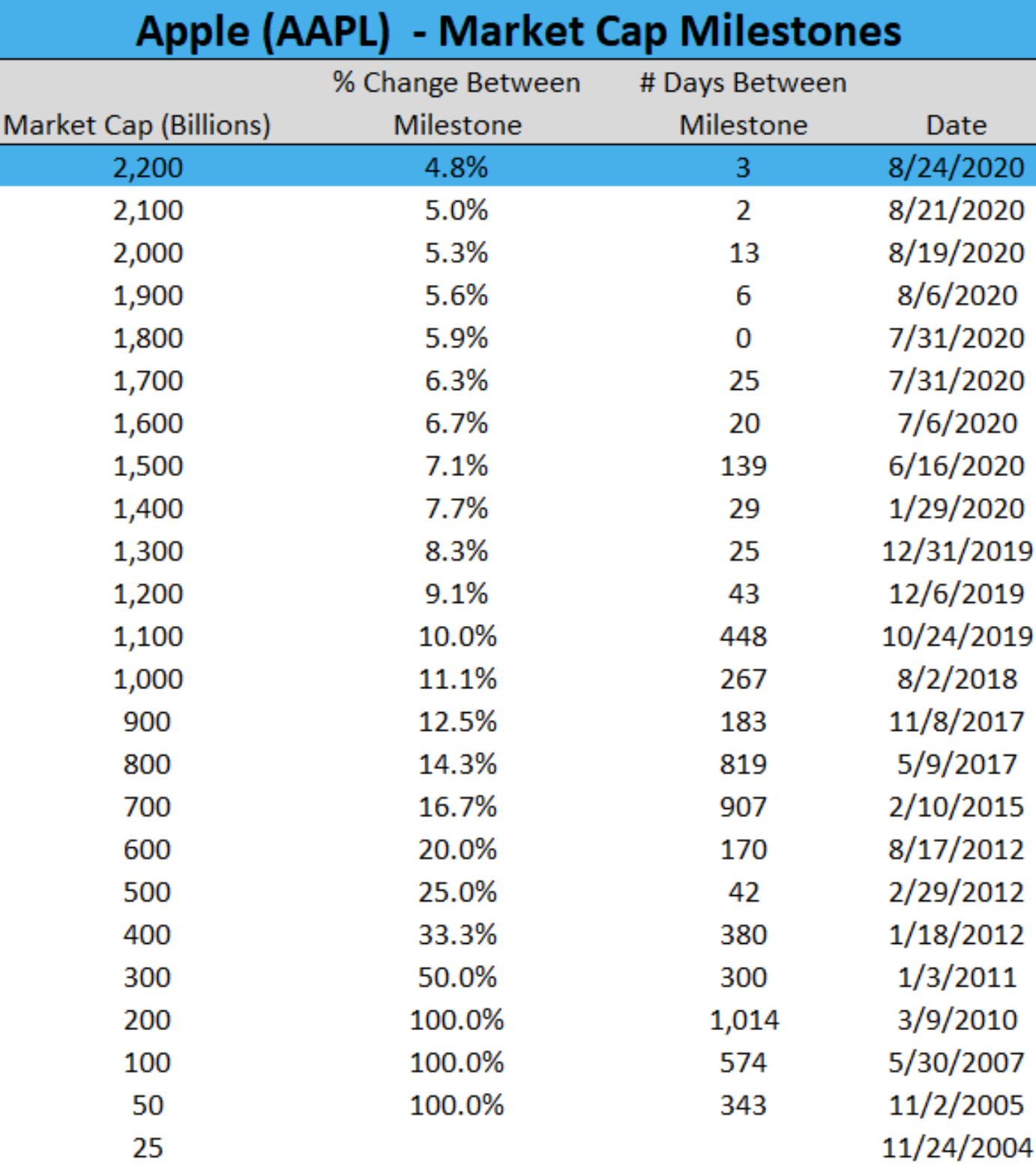Select the 33.3% change cell

[x=457, y=934]
